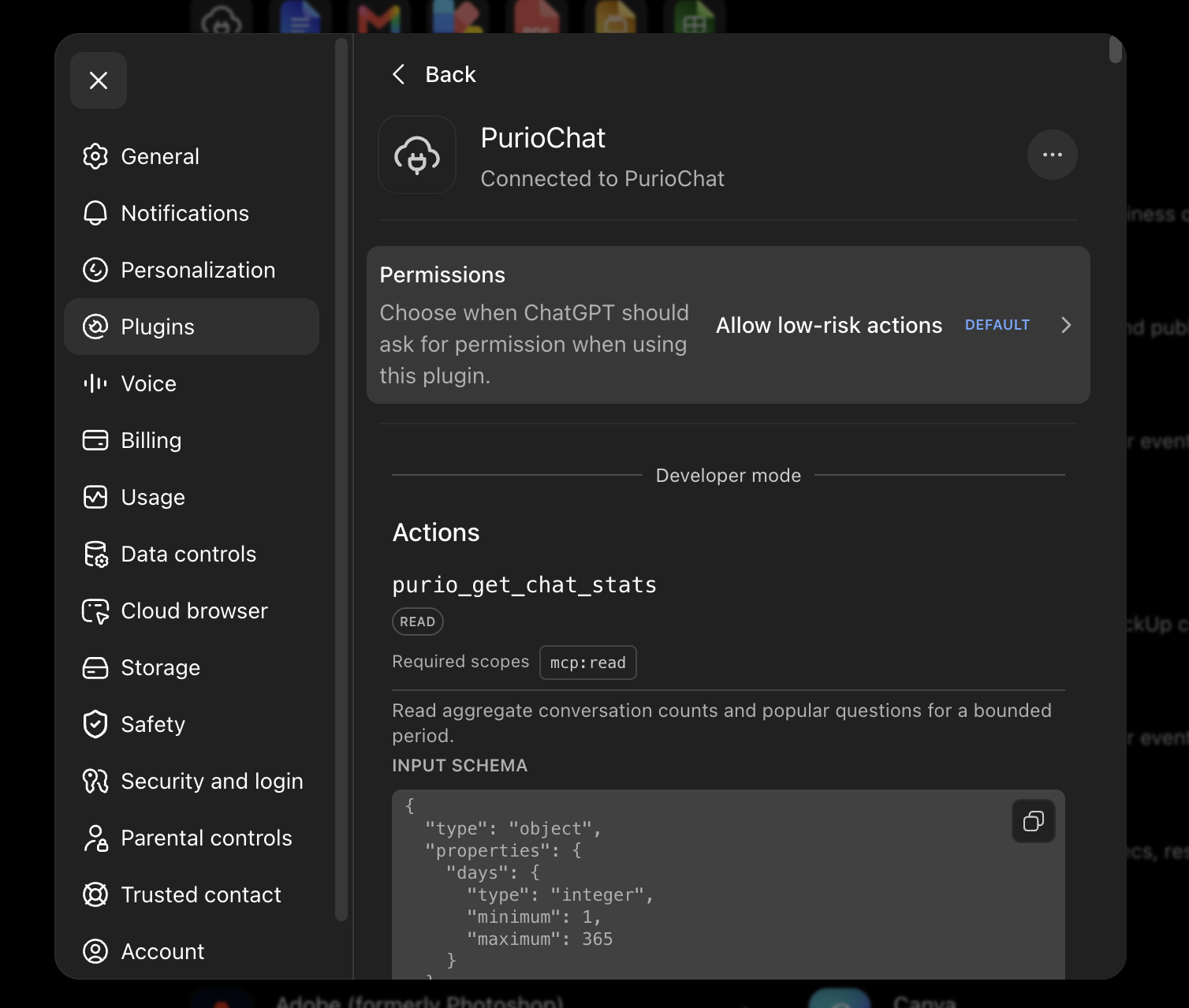Screen dimensions: 1189x1008
Task: Click the General gear icon
Action: pos(95,156)
